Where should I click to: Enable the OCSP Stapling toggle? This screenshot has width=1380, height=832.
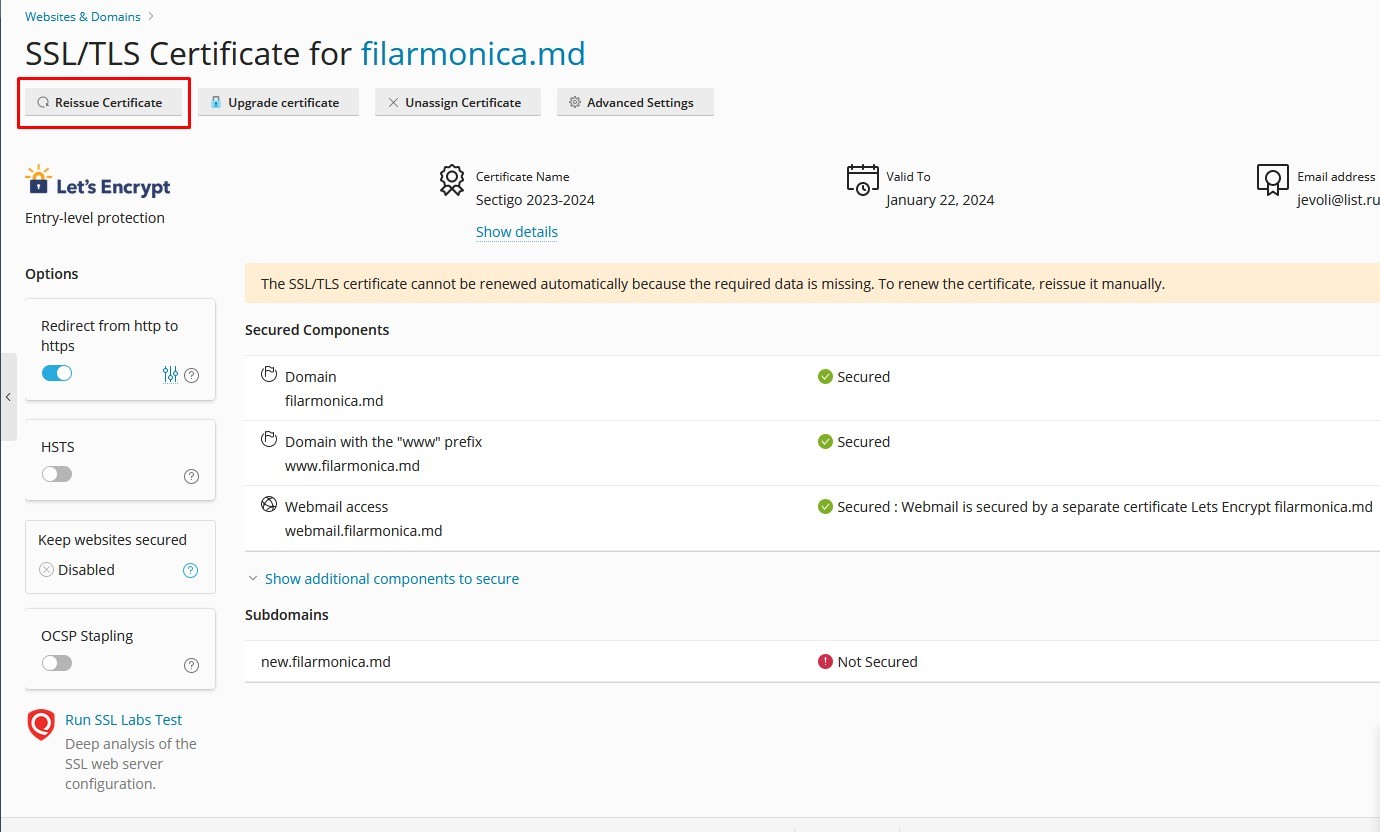[57, 662]
